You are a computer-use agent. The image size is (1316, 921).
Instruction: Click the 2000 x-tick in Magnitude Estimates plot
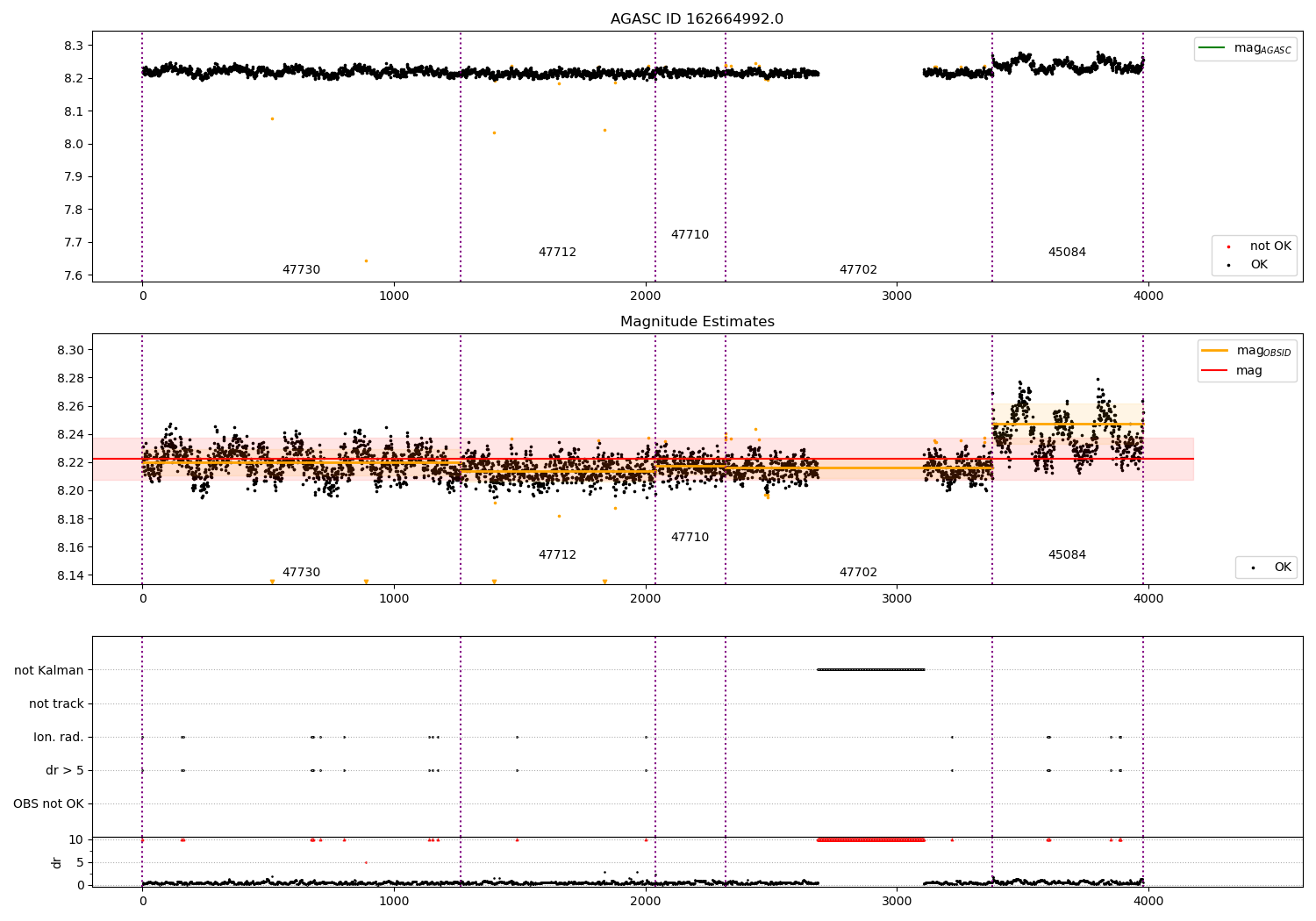646,599
